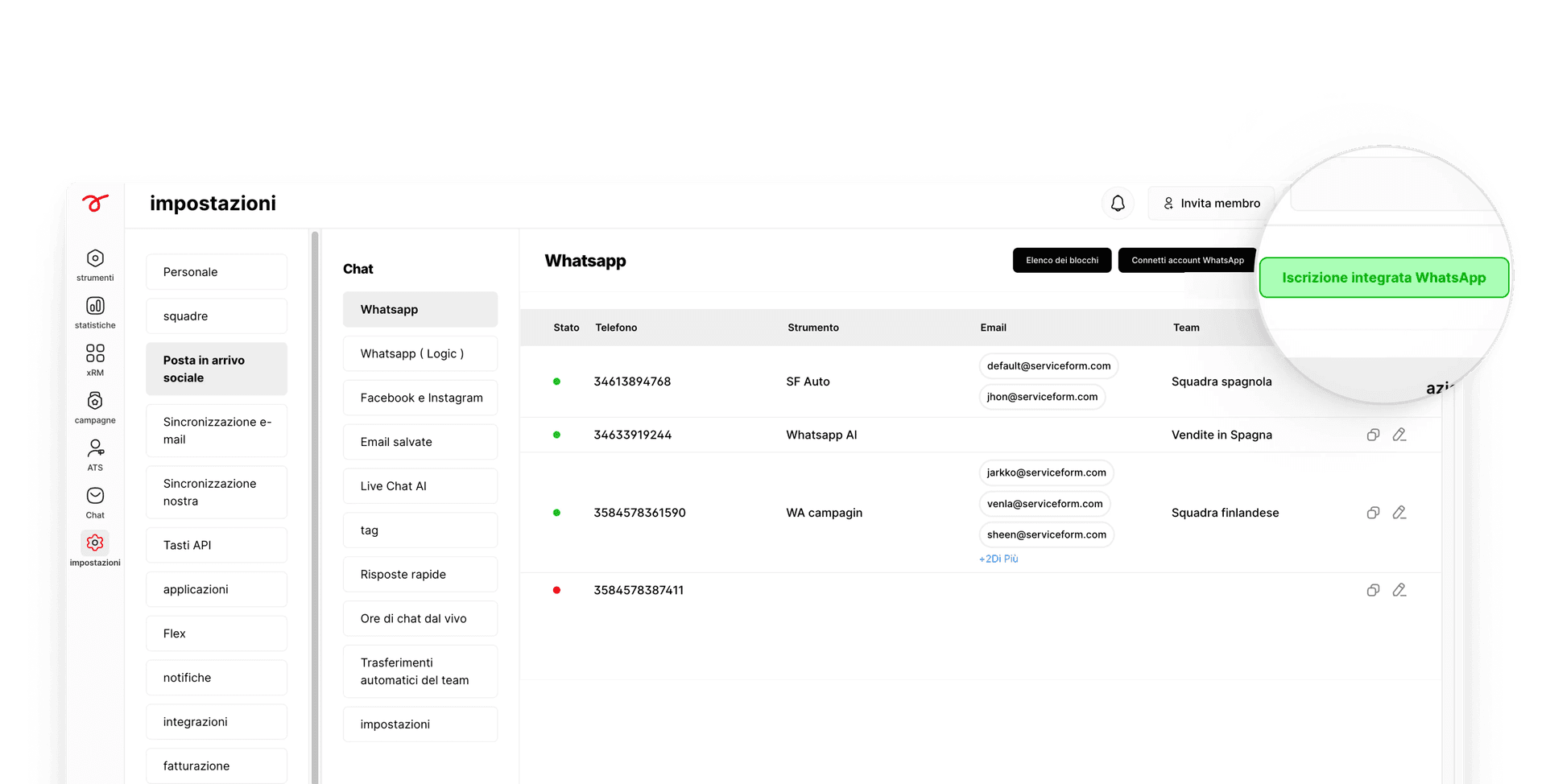
Task: Open Facebook e Instagram settings
Action: pos(420,398)
